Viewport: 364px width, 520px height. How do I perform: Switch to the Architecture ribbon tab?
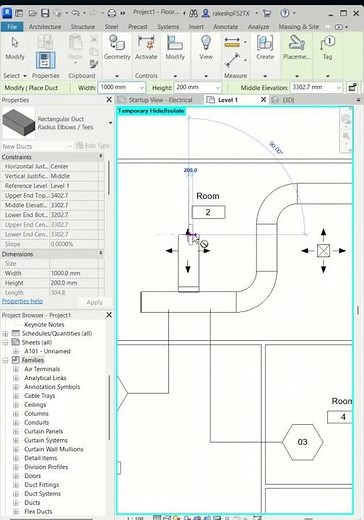45,27
